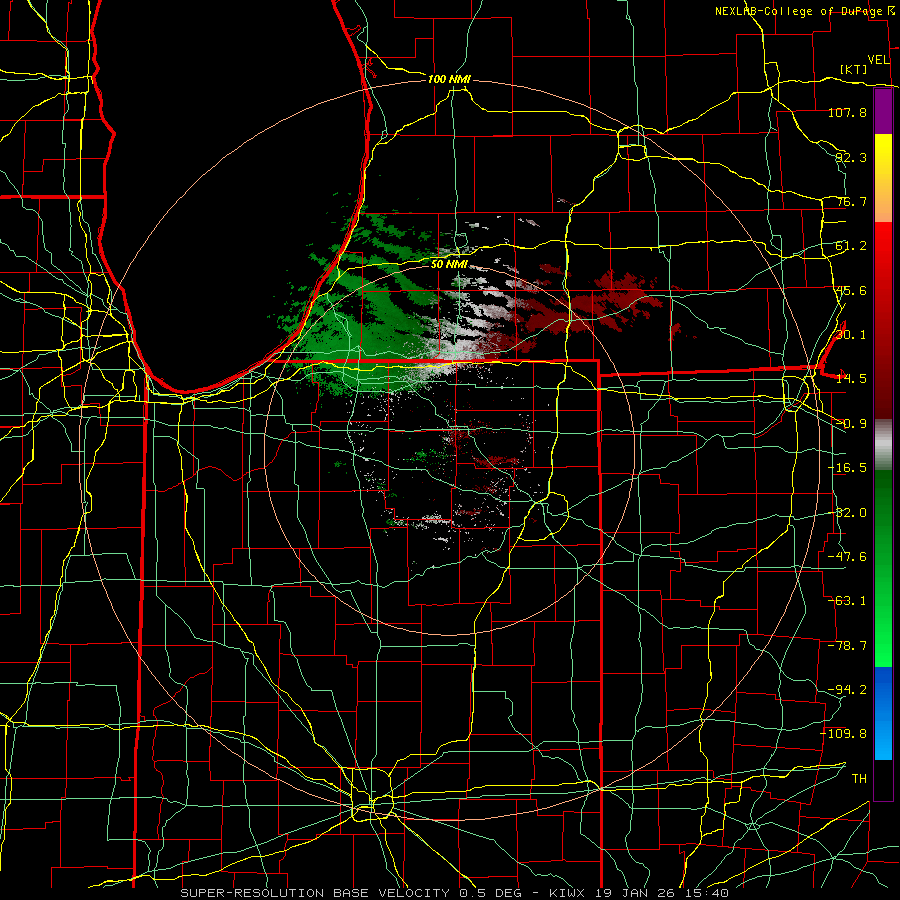Select the -0.9 legend value

[x=851, y=424]
